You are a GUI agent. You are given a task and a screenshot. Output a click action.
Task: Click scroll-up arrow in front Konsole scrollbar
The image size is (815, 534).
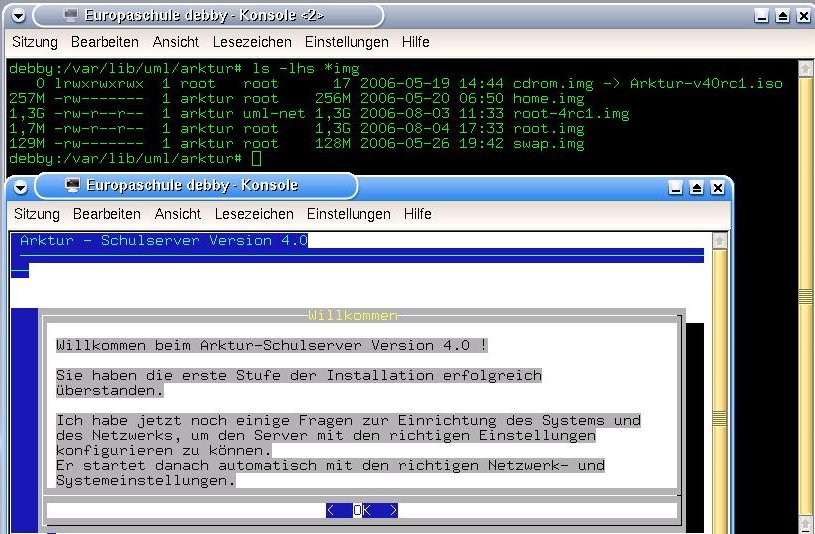coord(719,241)
